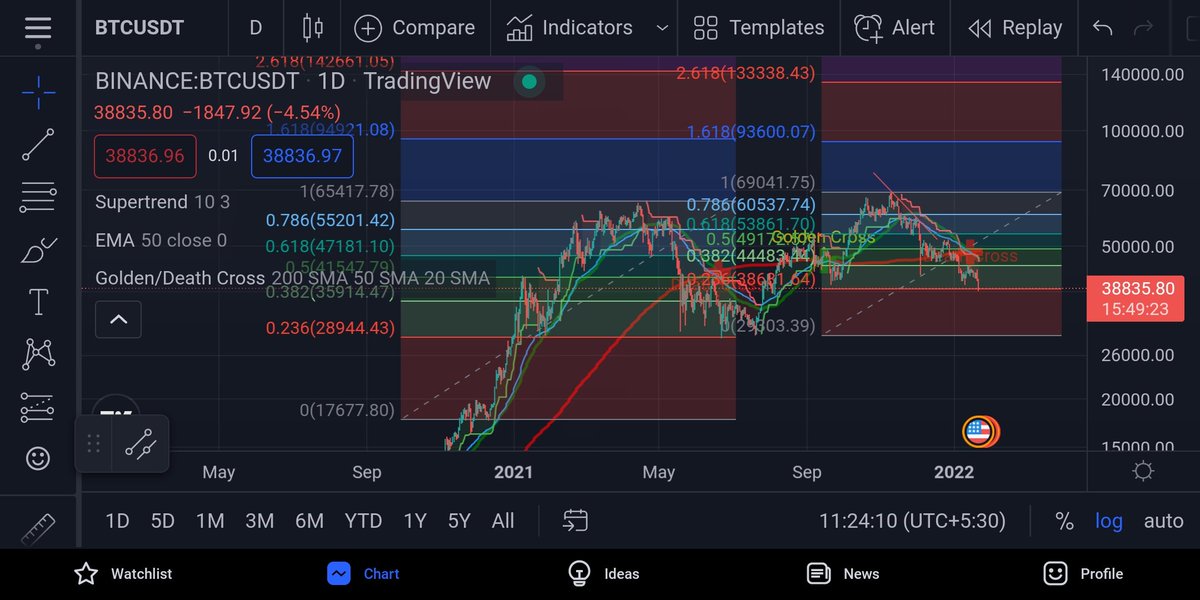1200x600 pixels.
Task: Select the Supertrend 10 3 indicator
Action: 162,202
